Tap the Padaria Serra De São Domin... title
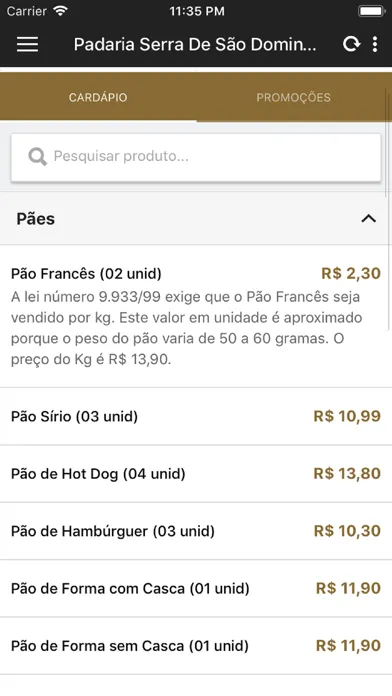 point(195,44)
